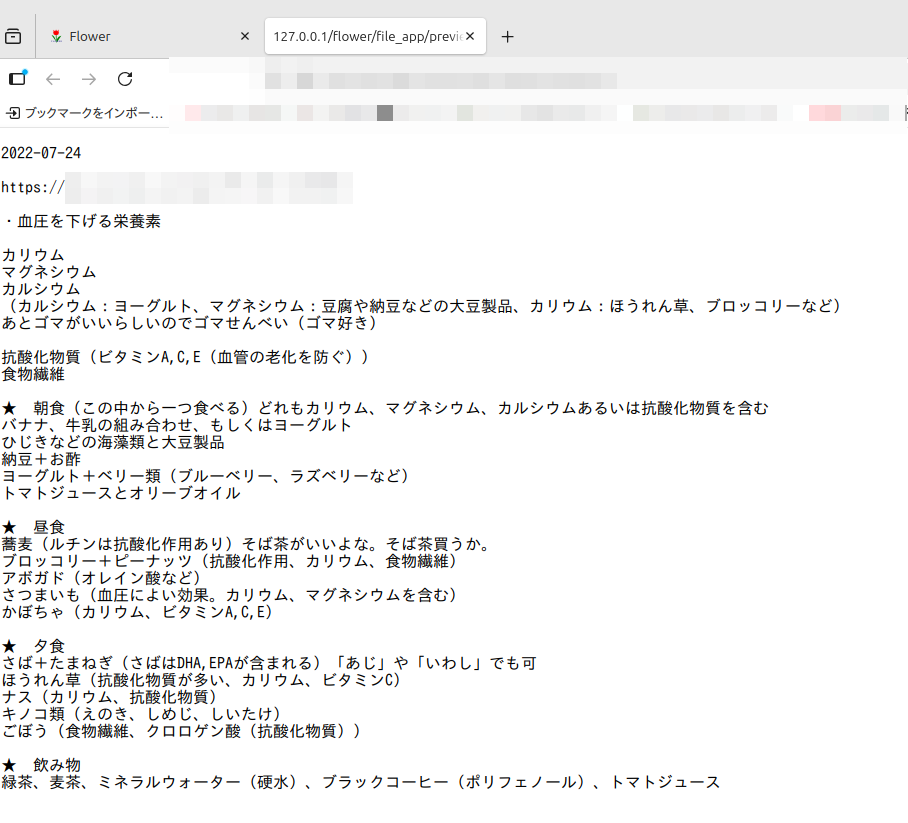908x823 pixels.
Task: Go back to the previous page
Action: [53, 79]
